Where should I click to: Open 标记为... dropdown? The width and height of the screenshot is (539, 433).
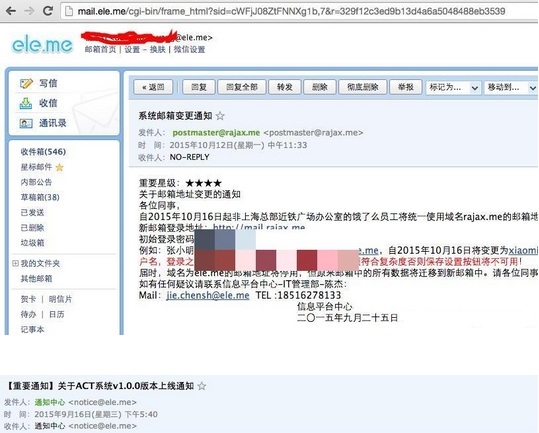coord(453,87)
